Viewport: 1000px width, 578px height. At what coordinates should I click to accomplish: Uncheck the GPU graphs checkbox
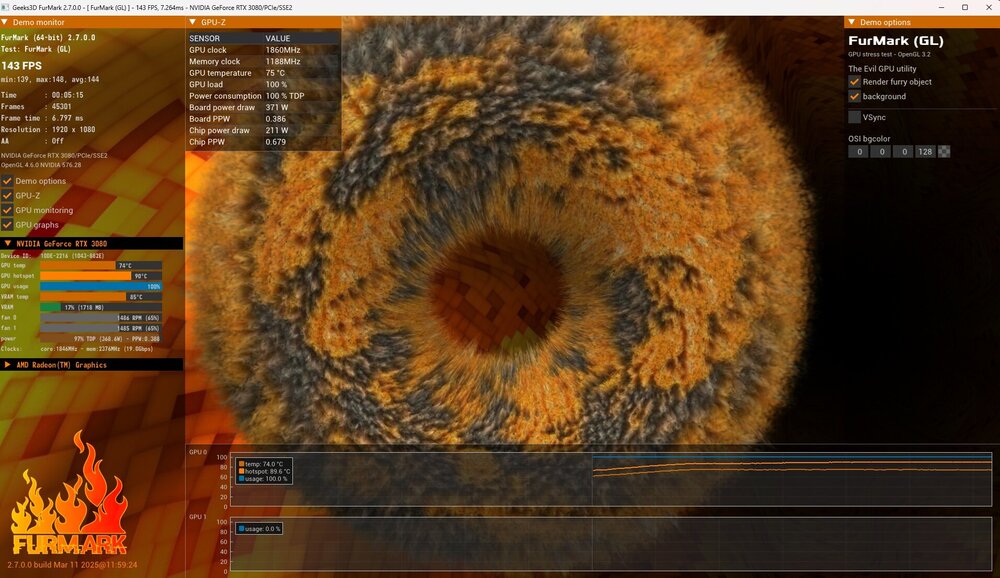click(x=7, y=225)
